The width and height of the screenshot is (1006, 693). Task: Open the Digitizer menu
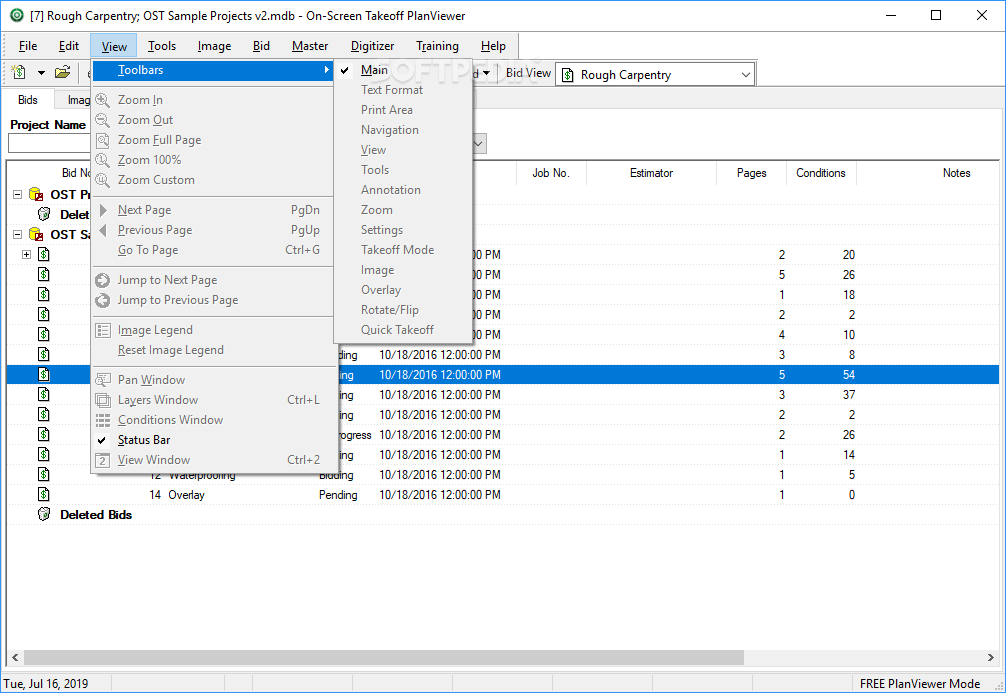372,46
